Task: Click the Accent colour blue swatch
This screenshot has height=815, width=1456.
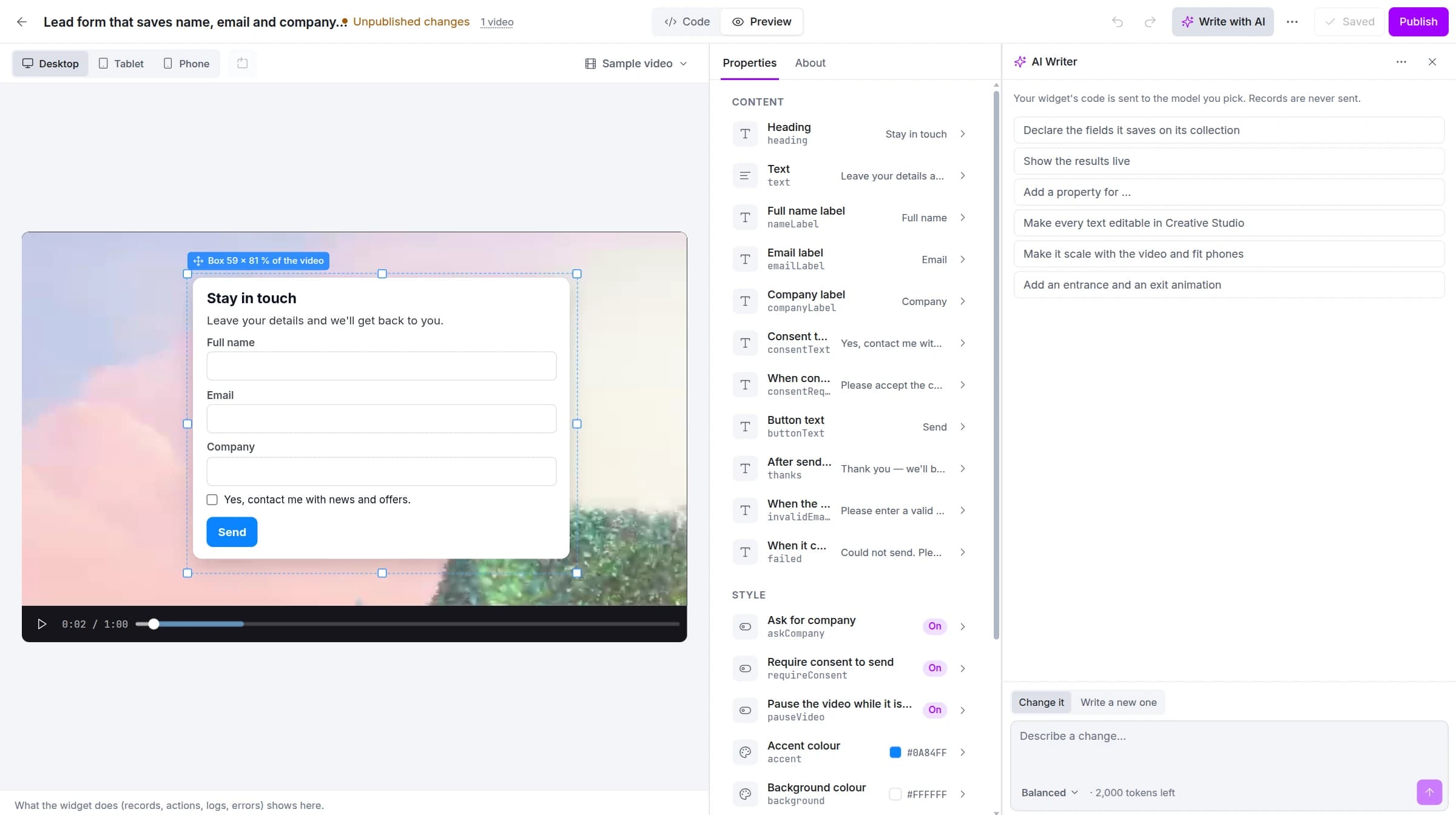Action: [x=895, y=753]
